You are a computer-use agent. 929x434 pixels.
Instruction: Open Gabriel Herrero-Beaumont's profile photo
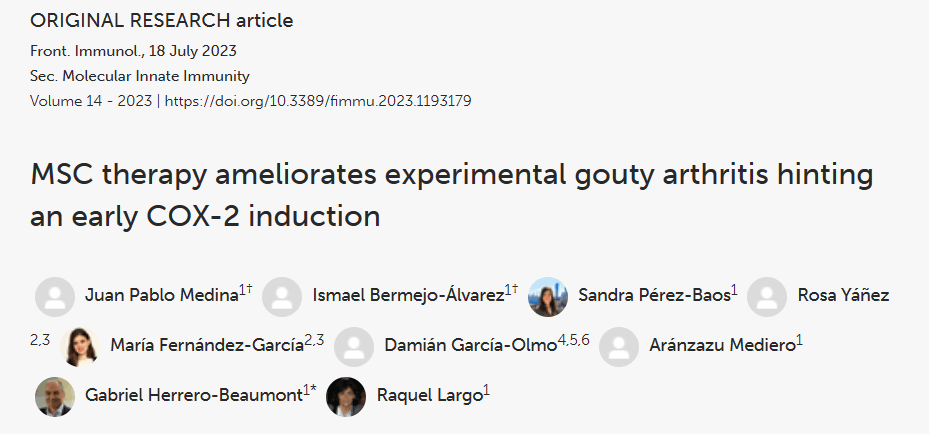(54, 396)
